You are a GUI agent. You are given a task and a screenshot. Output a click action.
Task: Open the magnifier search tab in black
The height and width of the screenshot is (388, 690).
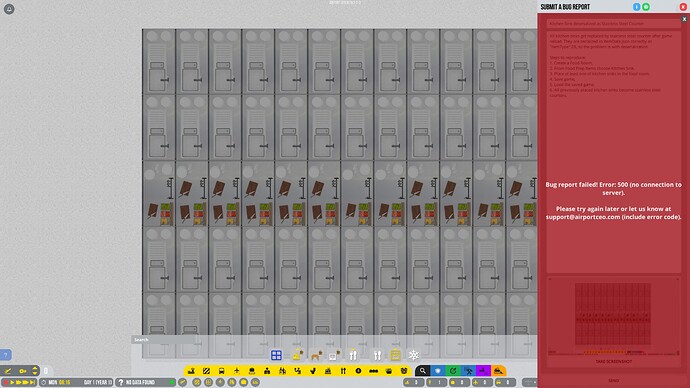pos(422,371)
